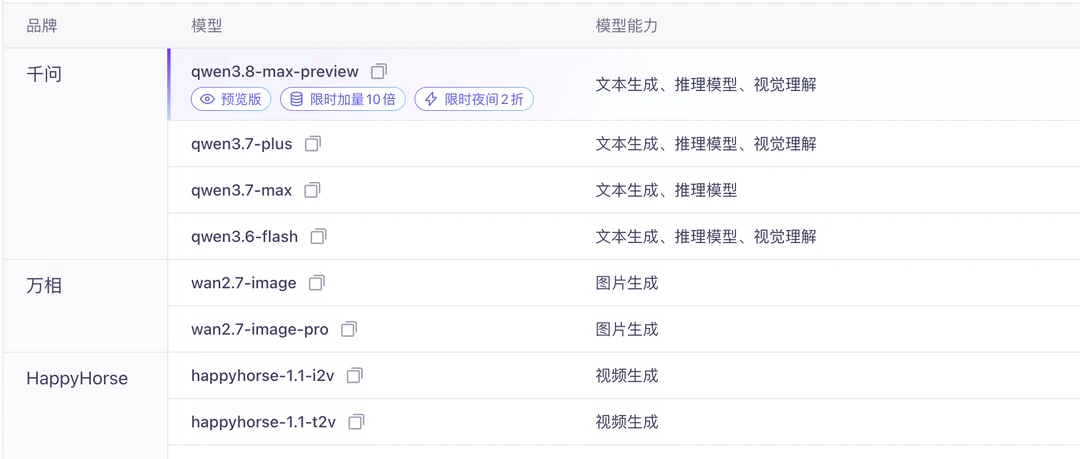This screenshot has height=459, width=1080.
Task: Click the 限时夜间2折 tag
Action: pyautogui.click(x=474, y=99)
